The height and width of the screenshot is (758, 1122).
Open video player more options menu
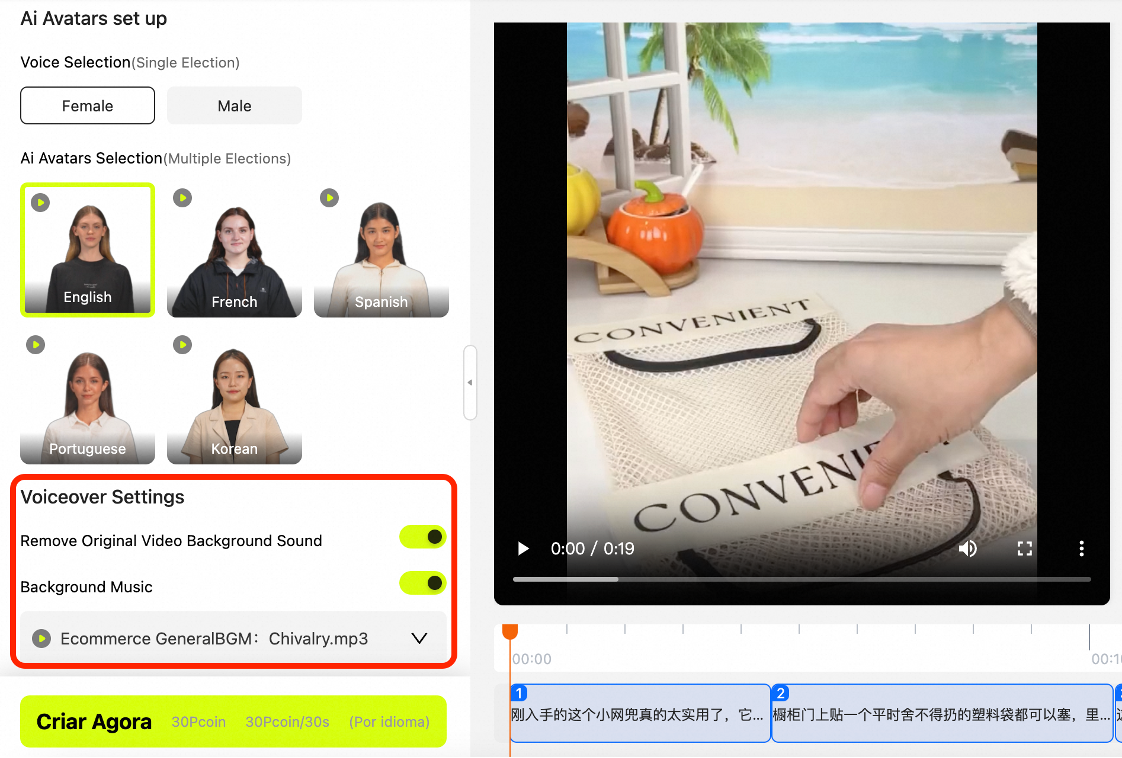click(x=1081, y=548)
